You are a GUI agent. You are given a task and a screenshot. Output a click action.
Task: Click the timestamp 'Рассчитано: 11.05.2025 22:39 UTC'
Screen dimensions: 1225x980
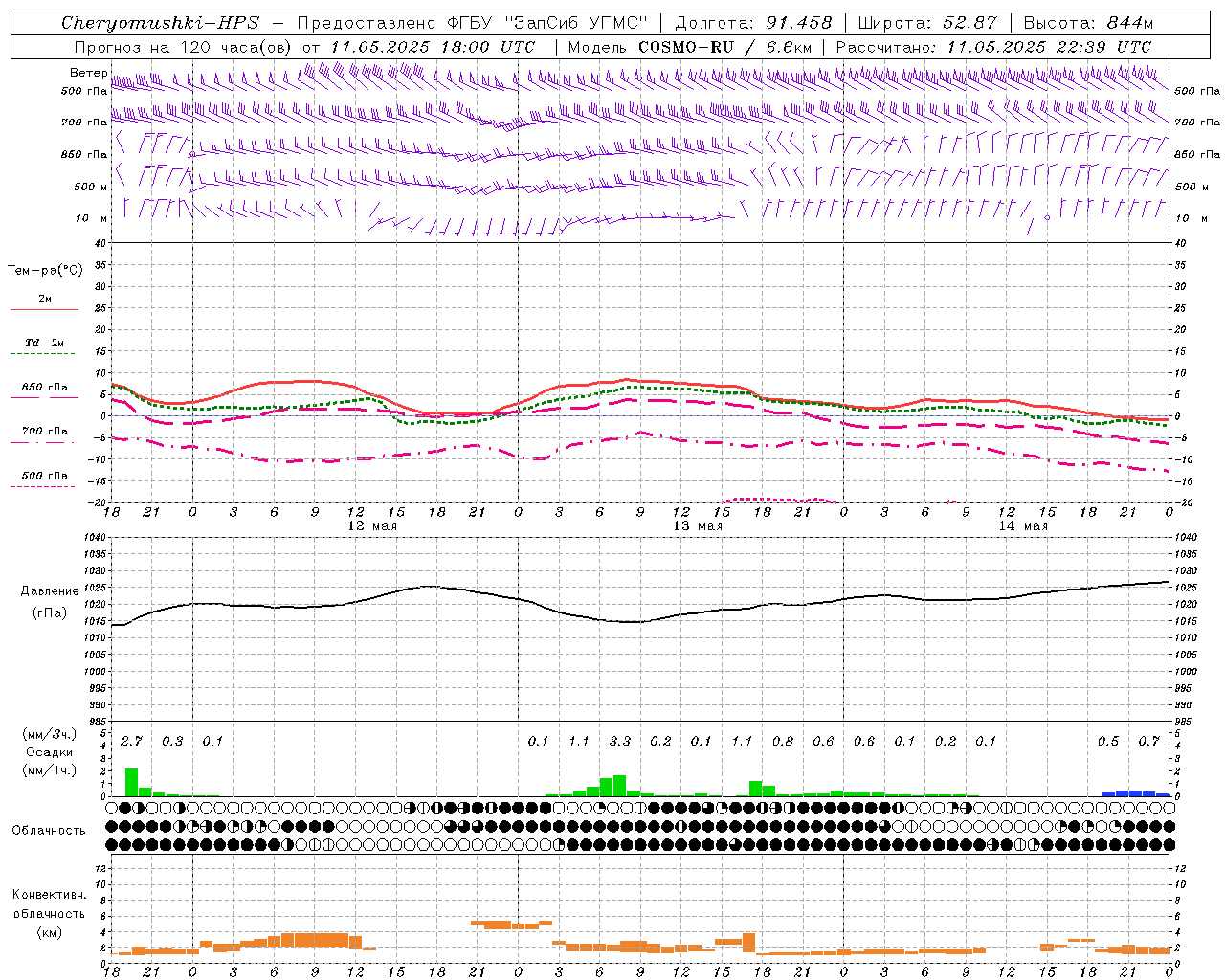[x=993, y=47]
